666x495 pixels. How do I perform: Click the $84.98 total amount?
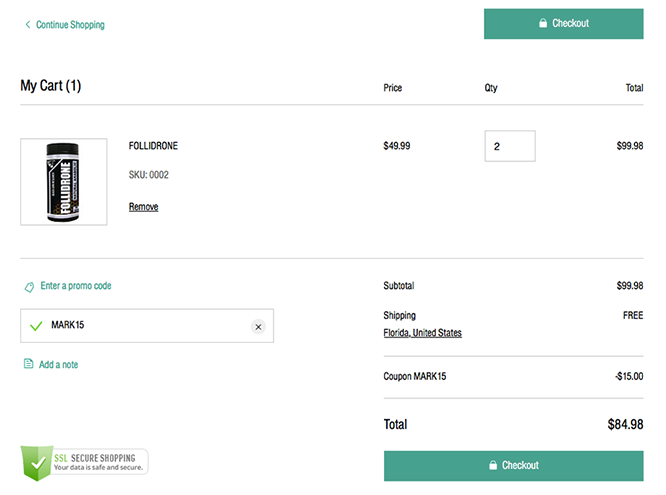pyautogui.click(x=625, y=424)
